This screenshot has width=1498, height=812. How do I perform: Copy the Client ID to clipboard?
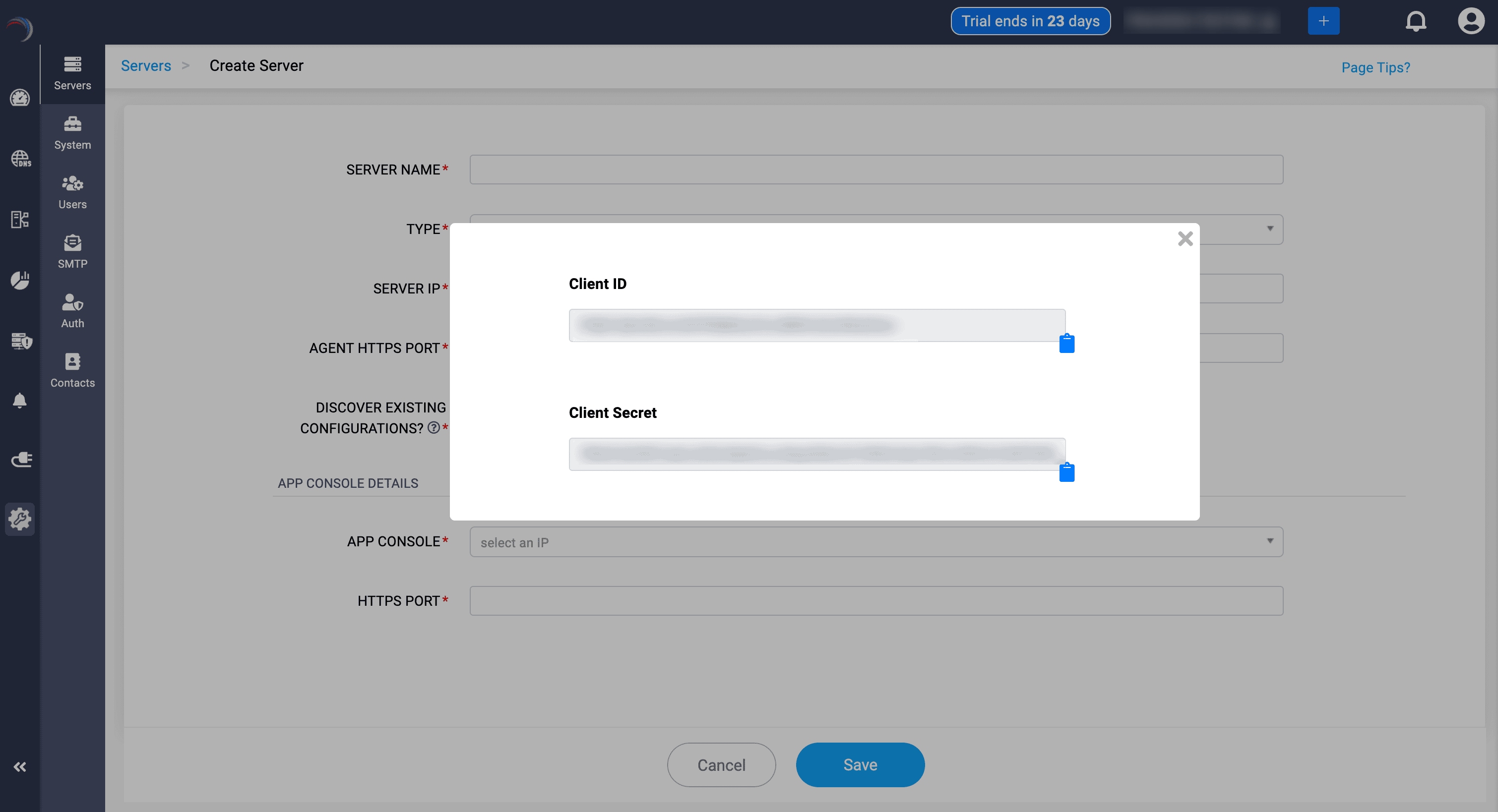click(1066, 344)
